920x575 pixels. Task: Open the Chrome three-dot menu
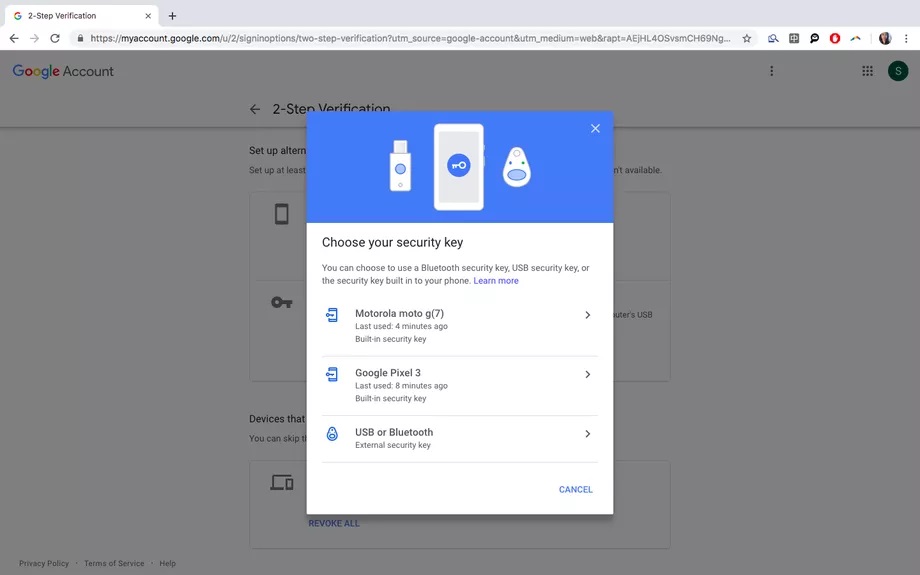(x=906, y=38)
